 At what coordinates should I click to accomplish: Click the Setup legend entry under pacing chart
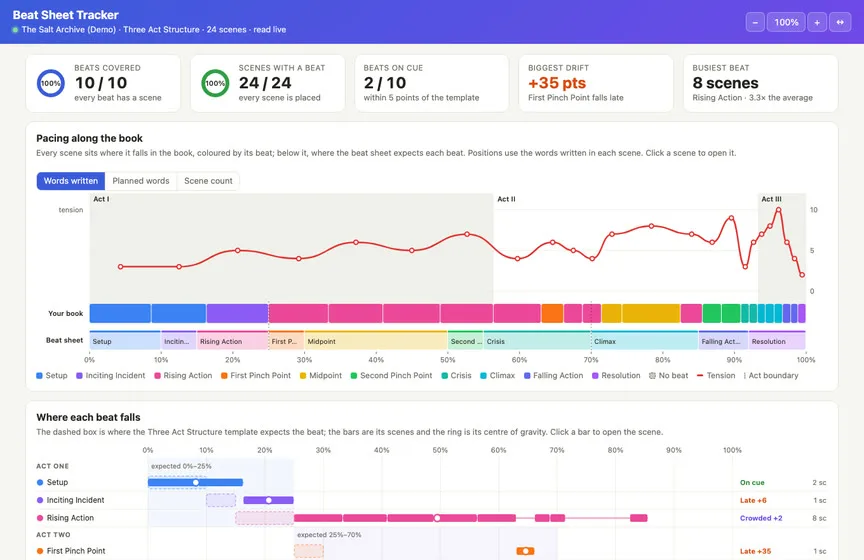[51, 375]
